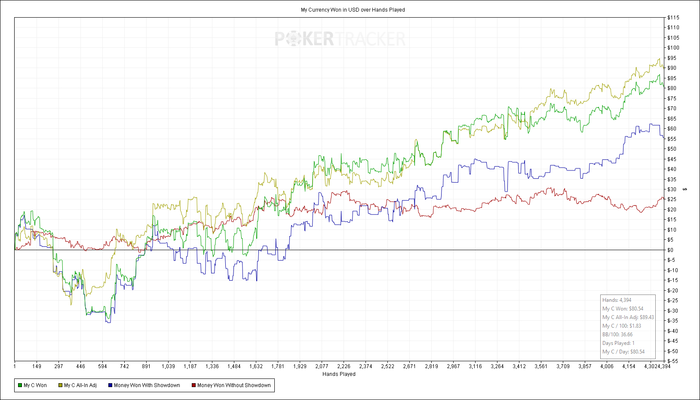
Task: Click the red Money Won Without Showdown swatch
Action: (193, 385)
